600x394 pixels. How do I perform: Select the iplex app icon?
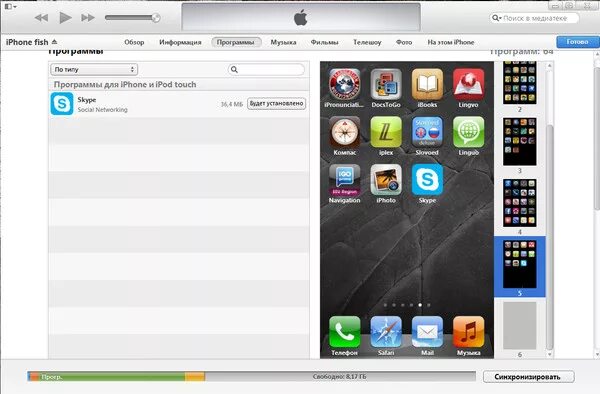(386, 132)
